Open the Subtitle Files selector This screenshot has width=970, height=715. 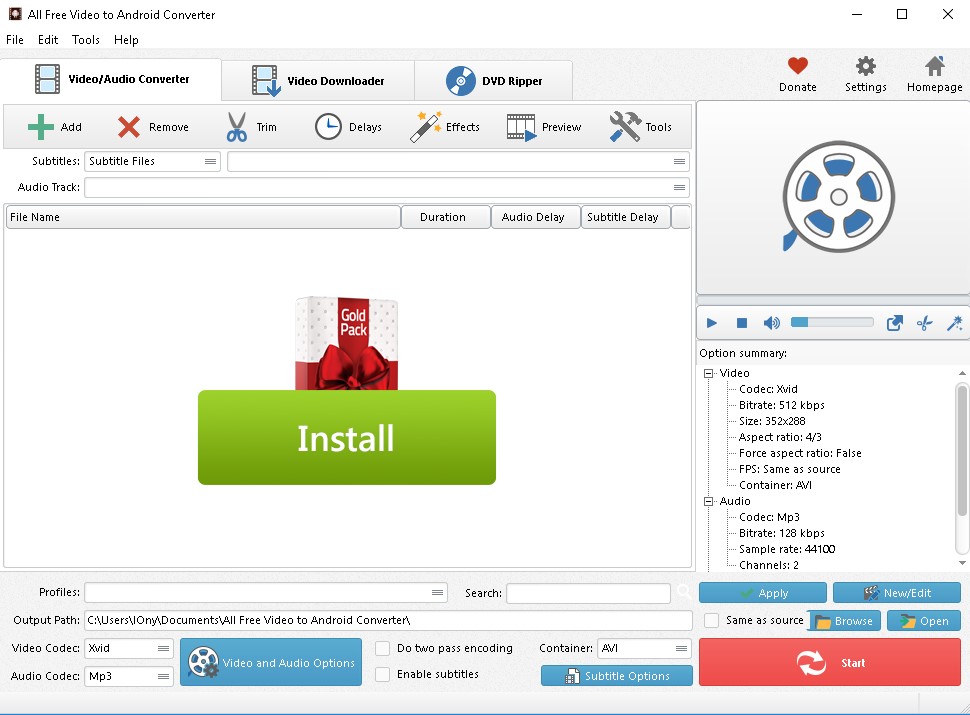(x=152, y=161)
